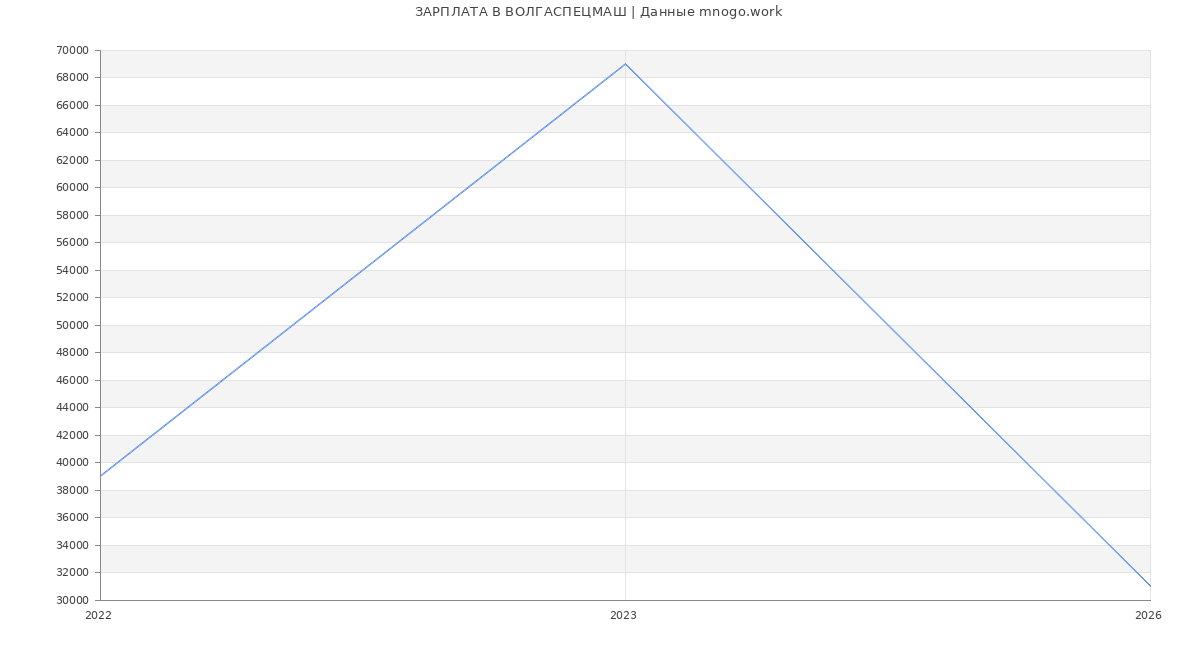Click the 64000 y-axis label

[72, 133]
